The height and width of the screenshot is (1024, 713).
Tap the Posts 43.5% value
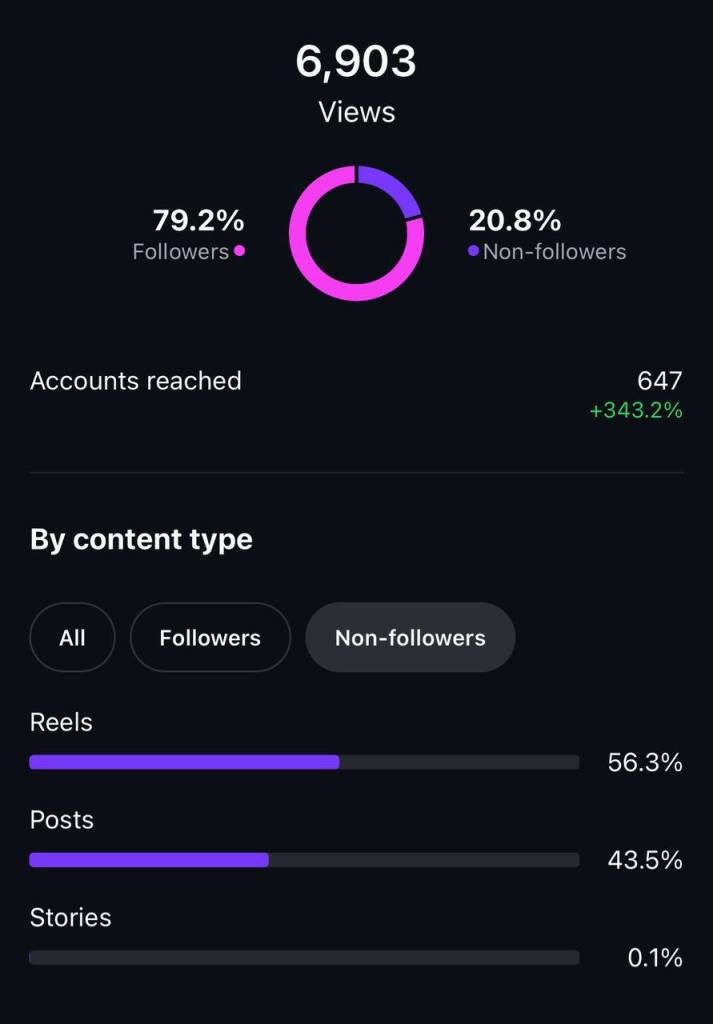pos(644,860)
